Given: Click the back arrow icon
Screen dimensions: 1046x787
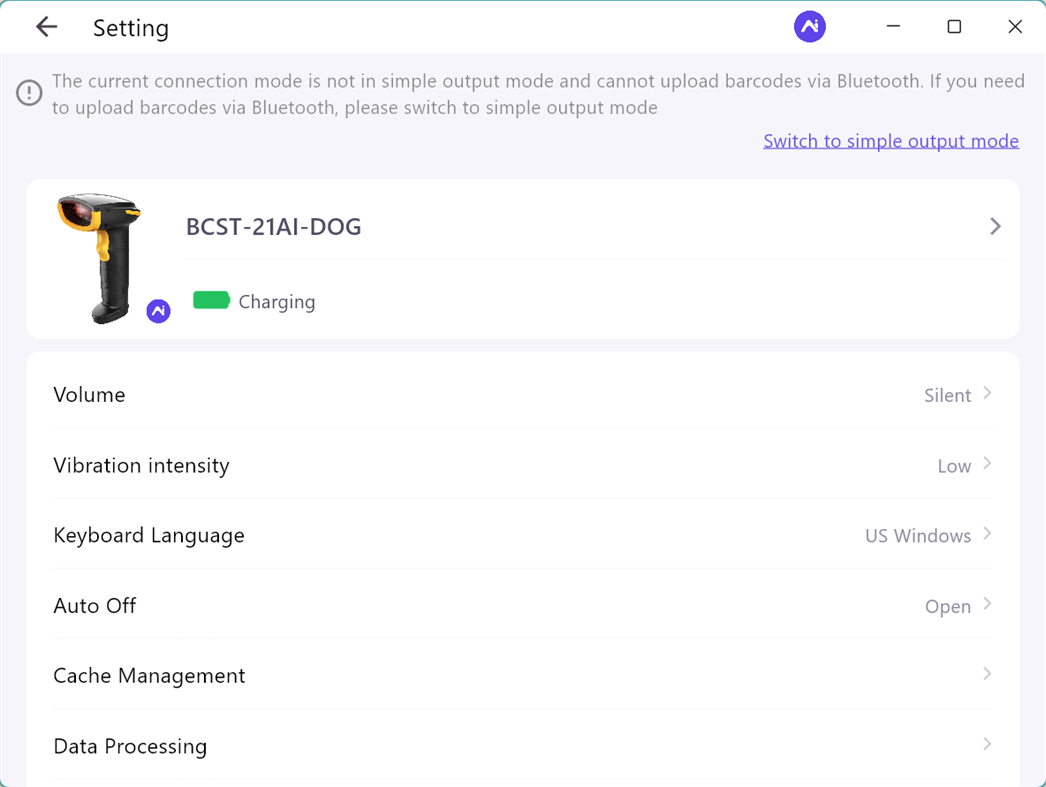Looking at the screenshot, I should coord(46,27).
